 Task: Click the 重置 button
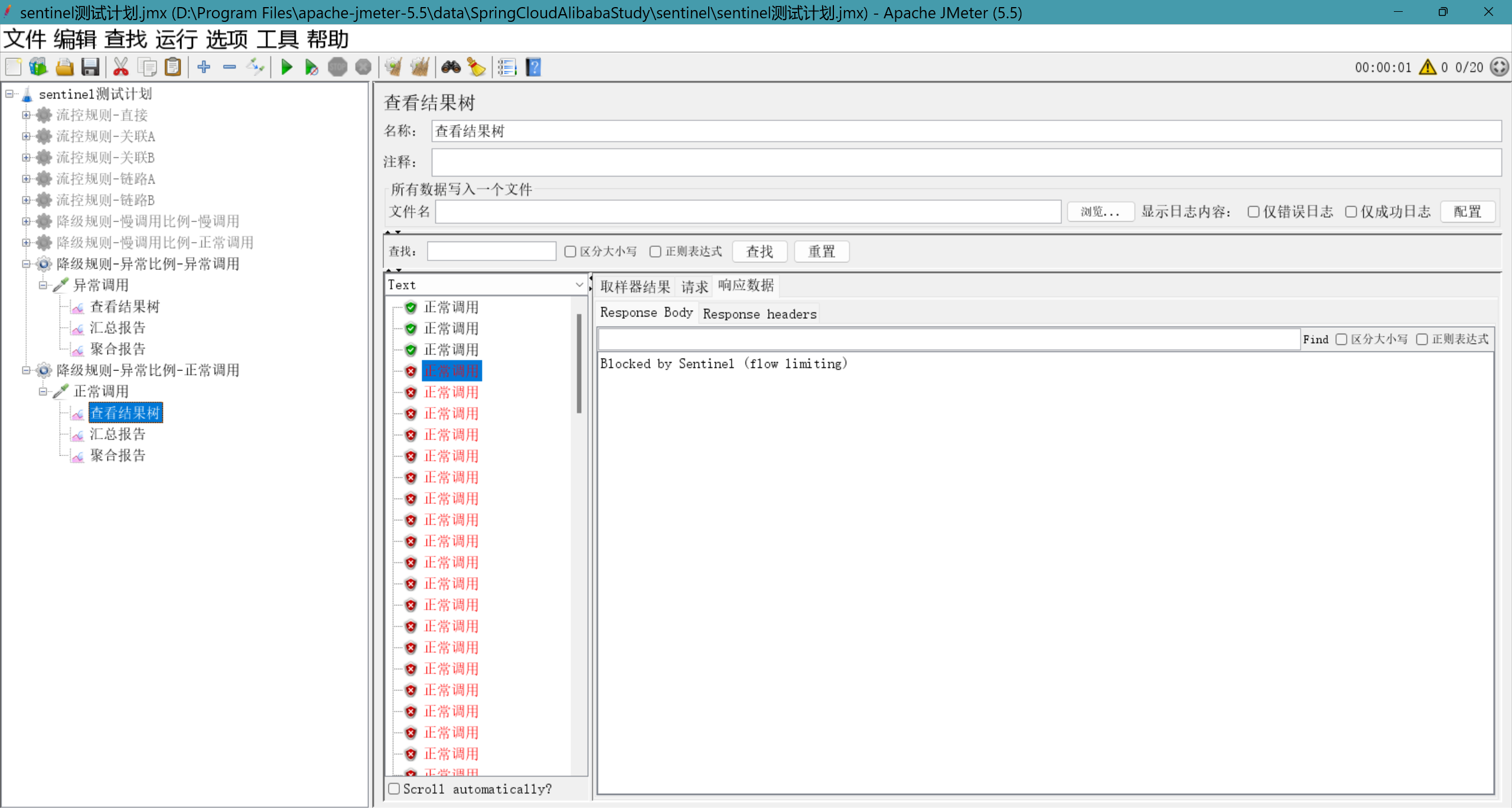[x=821, y=252]
